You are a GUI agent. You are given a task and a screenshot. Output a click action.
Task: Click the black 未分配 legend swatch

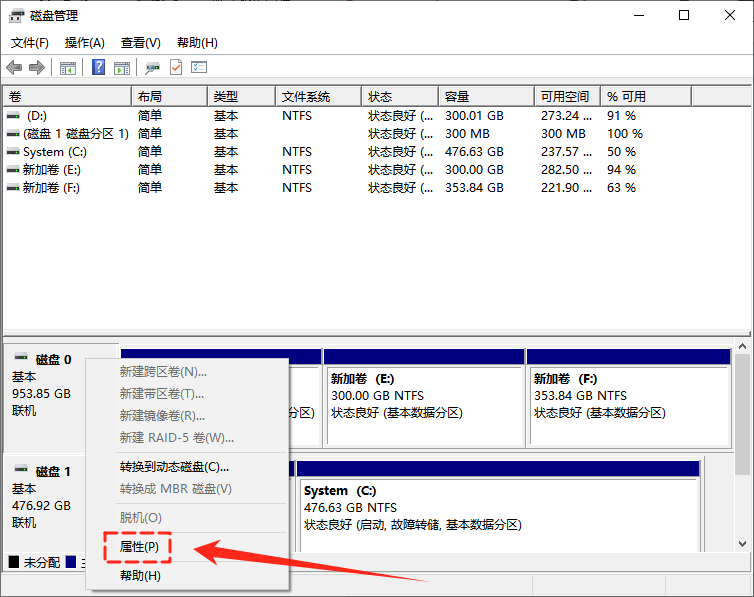14,563
